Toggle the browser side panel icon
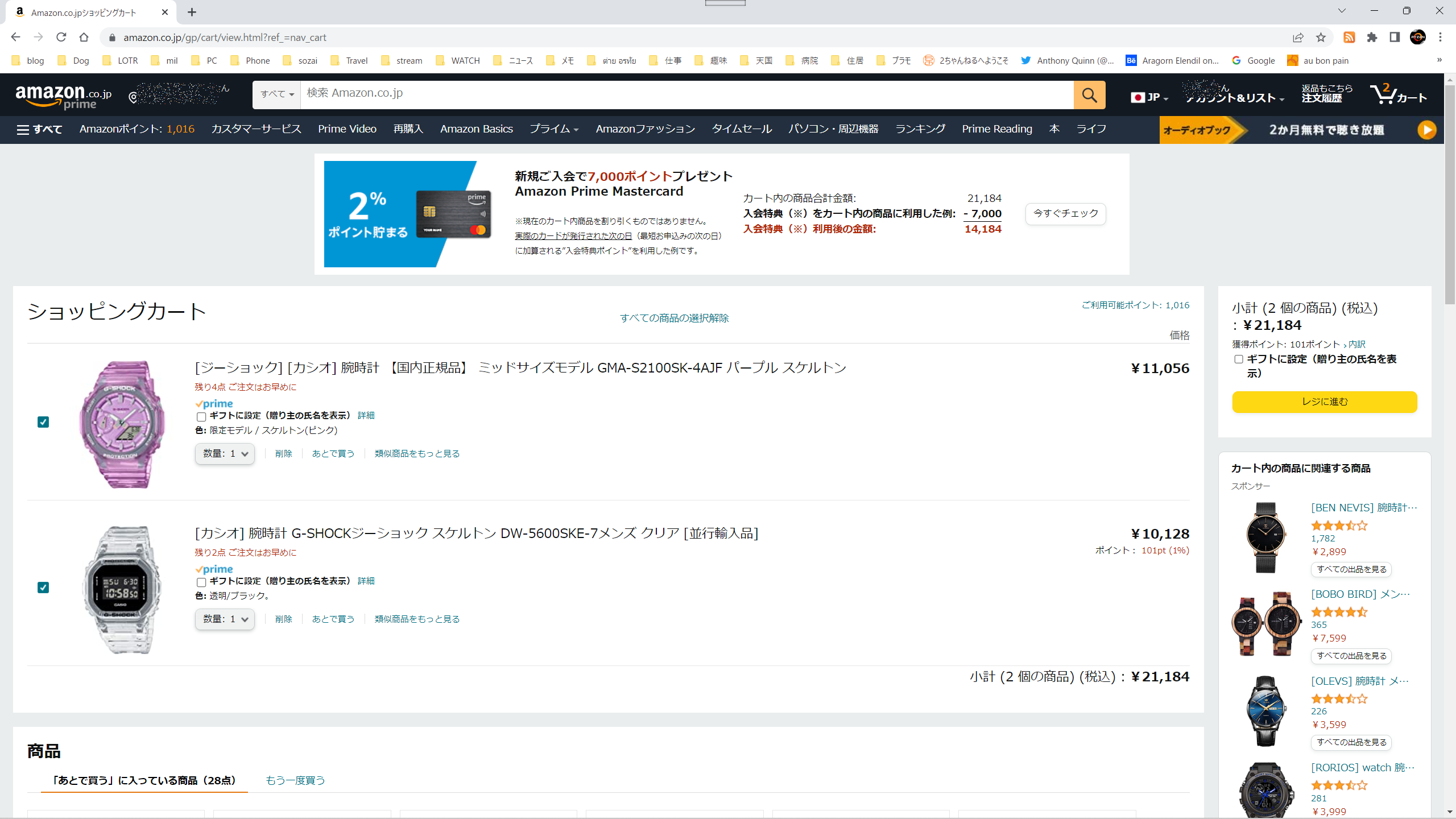The height and width of the screenshot is (819, 1456). pyautogui.click(x=1395, y=37)
